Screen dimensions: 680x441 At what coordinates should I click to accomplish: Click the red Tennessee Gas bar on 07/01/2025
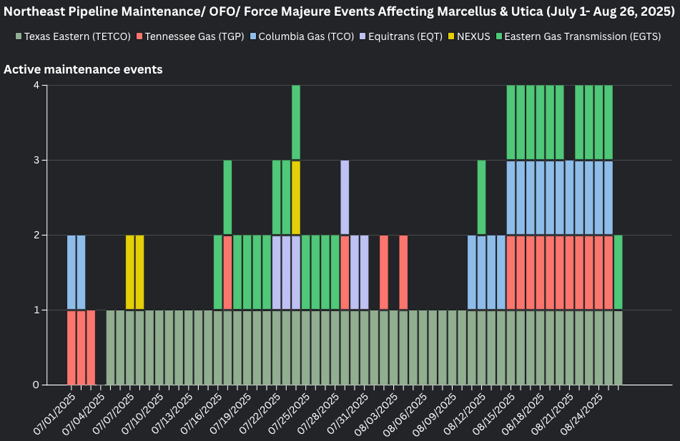71,347
